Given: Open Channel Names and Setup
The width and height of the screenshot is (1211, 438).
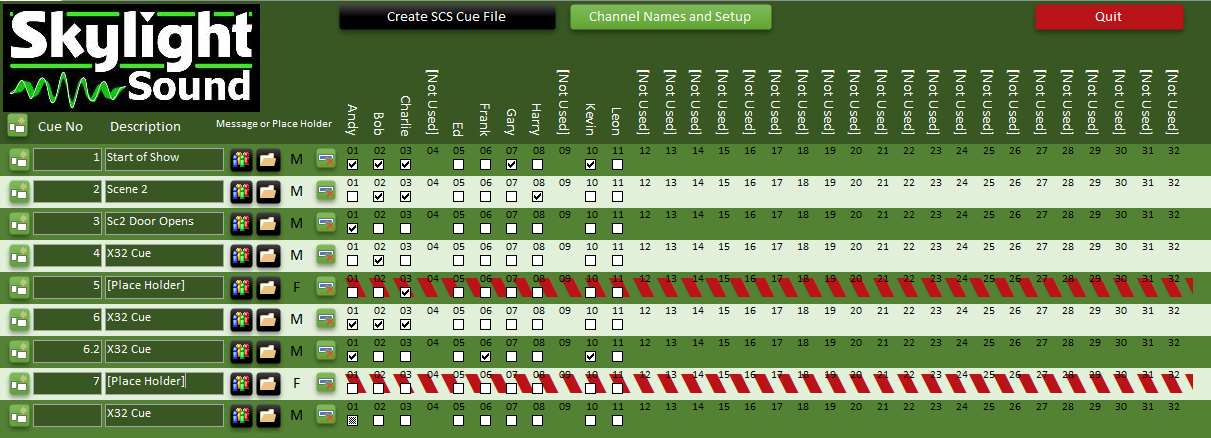Looking at the screenshot, I should pos(673,17).
